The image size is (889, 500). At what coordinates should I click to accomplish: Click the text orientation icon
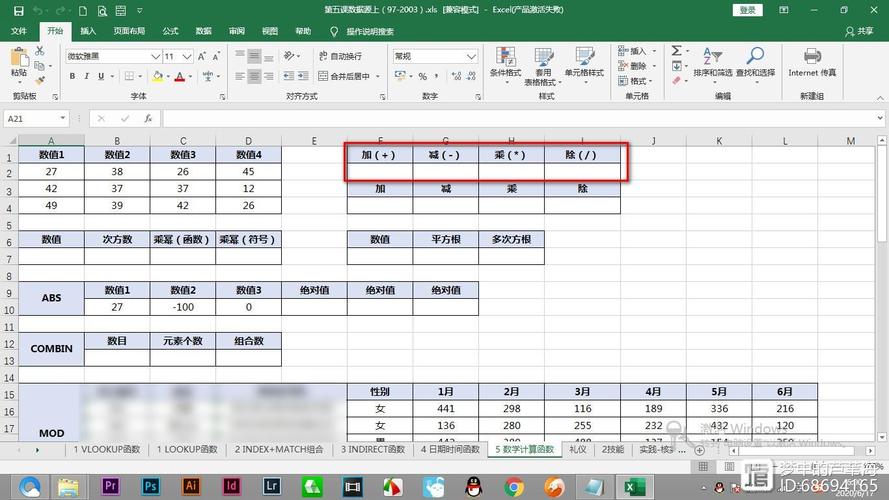pos(290,56)
